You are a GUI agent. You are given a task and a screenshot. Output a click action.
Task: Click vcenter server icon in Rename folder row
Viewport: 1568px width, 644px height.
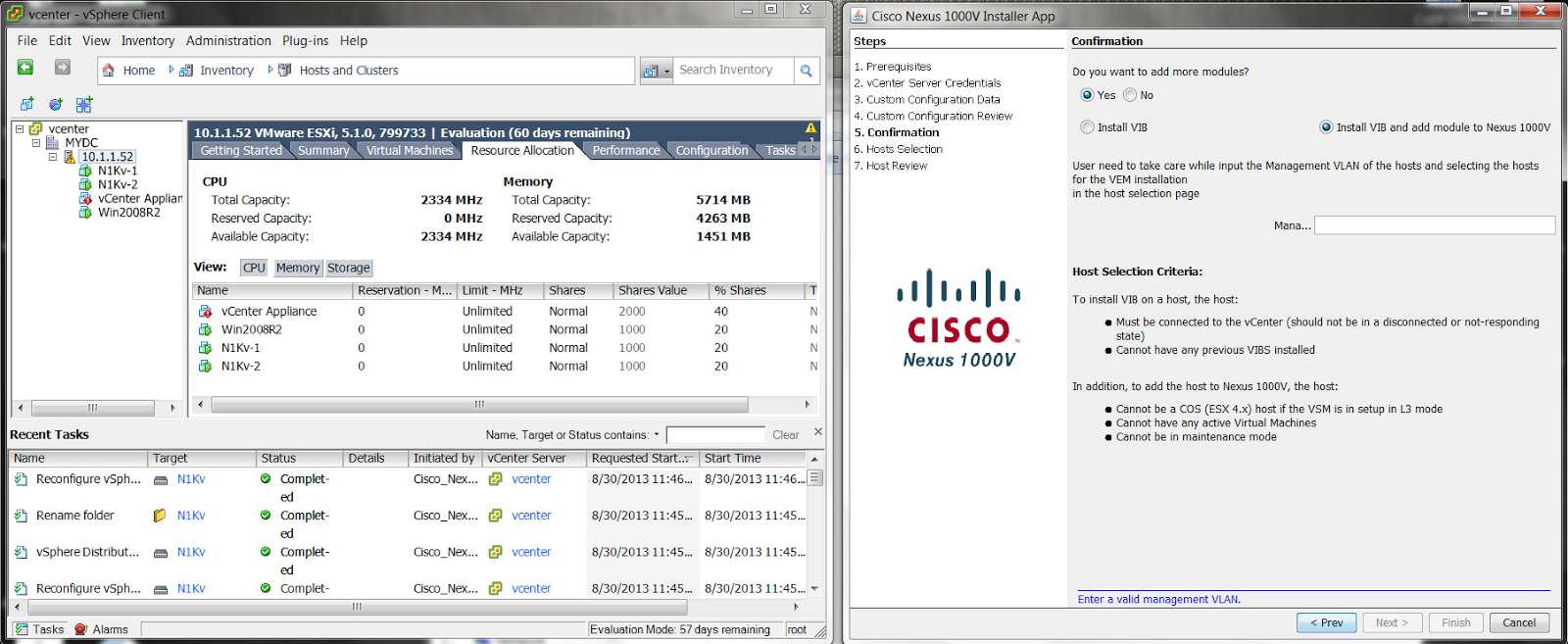tap(496, 516)
